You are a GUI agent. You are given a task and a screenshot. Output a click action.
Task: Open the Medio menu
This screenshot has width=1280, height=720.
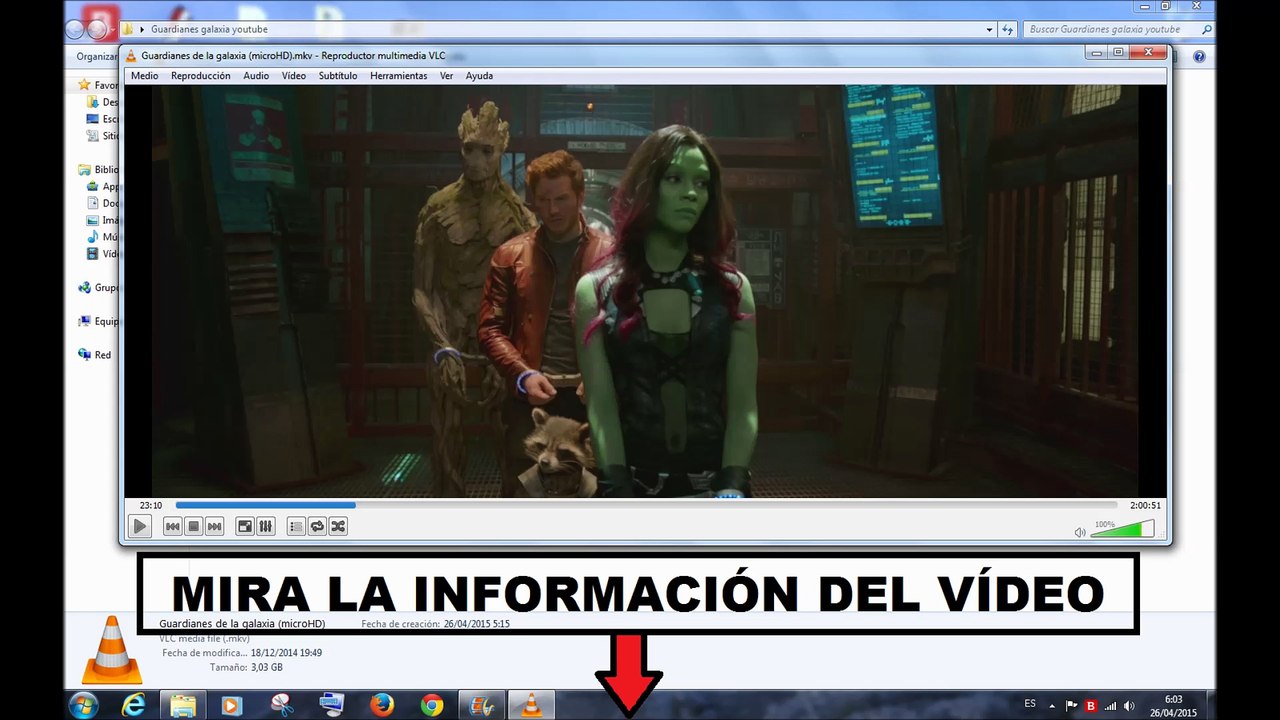(144, 76)
